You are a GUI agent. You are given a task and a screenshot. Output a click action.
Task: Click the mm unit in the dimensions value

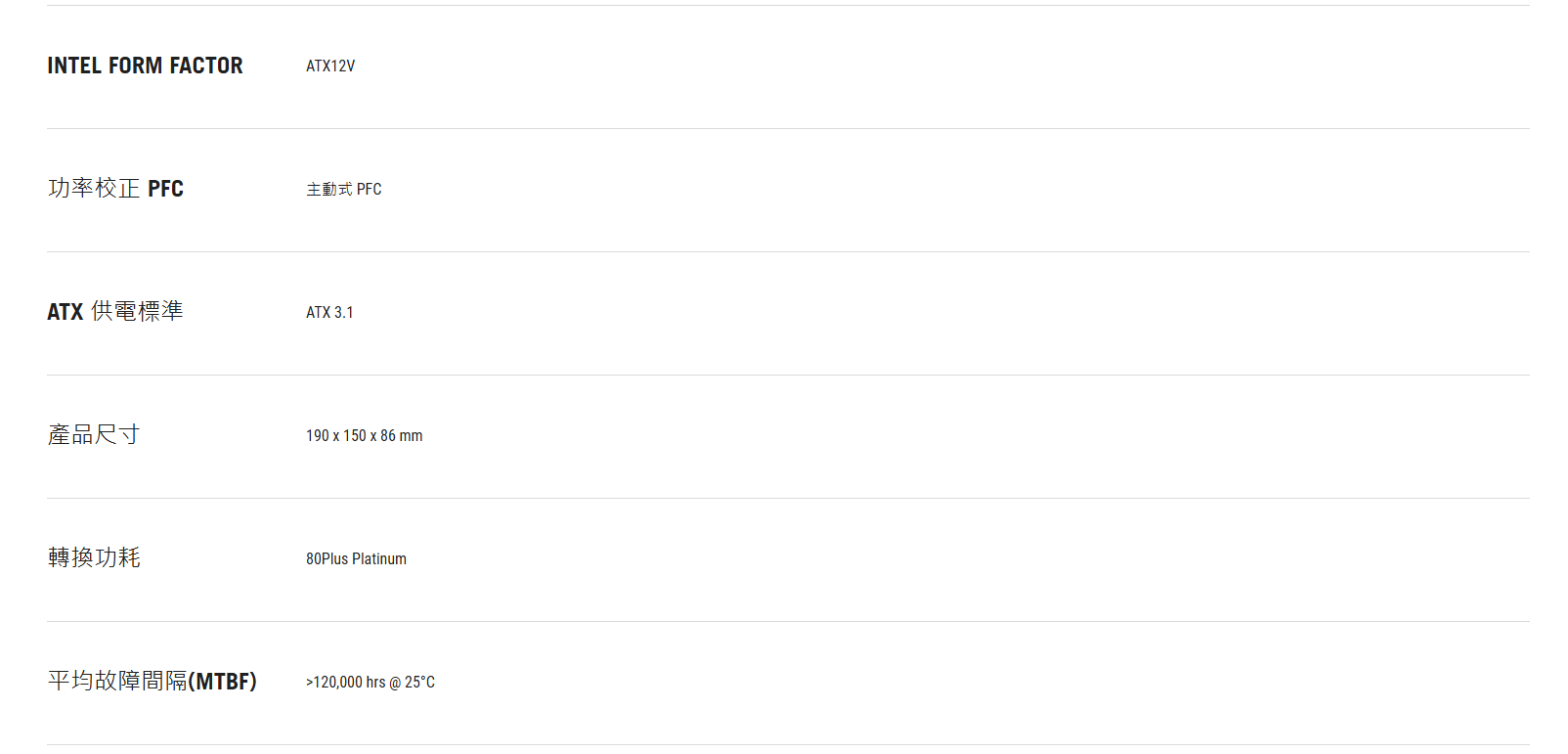point(411,436)
